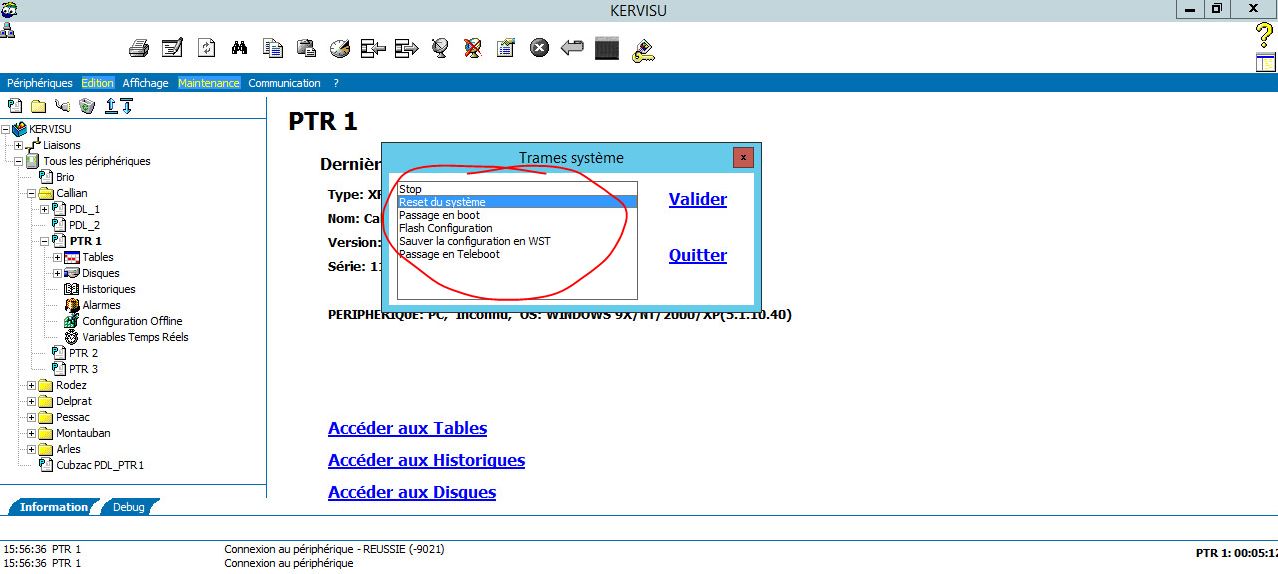Click the red-crossed globe disconnect icon
1278x574 pixels.
pos(473,48)
